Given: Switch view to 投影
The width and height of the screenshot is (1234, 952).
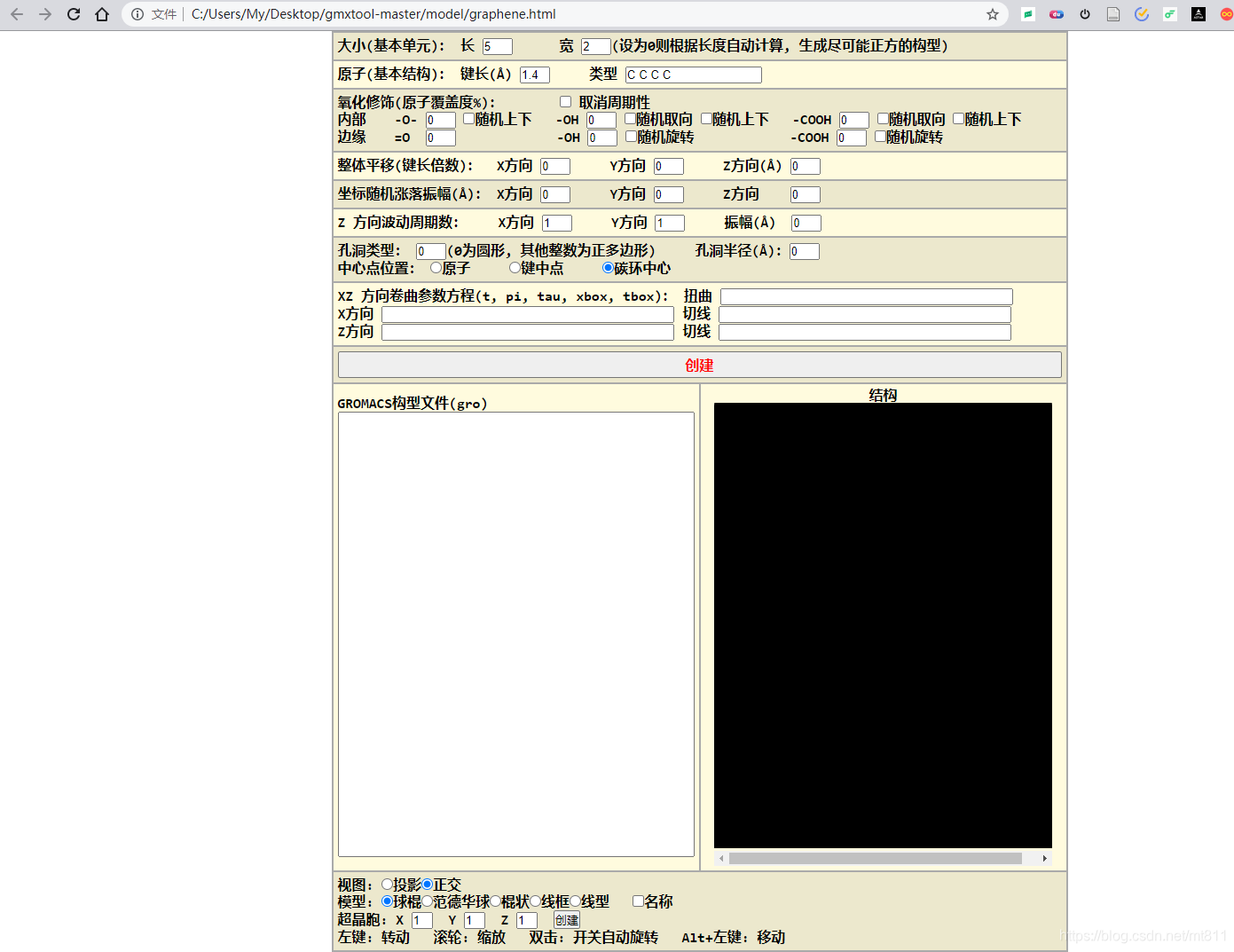Looking at the screenshot, I should click(387, 885).
